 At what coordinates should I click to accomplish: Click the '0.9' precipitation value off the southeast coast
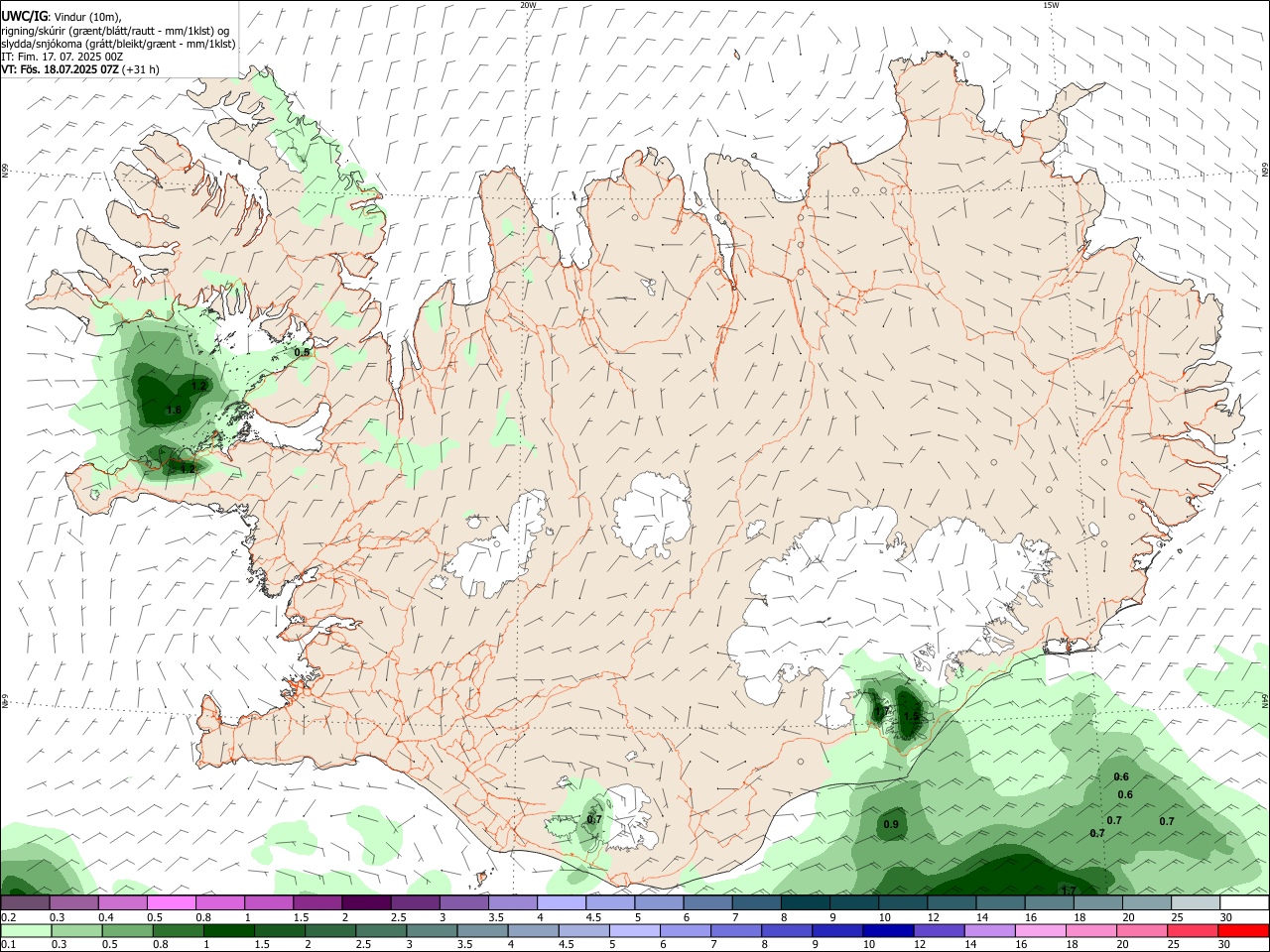coord(891,824)
